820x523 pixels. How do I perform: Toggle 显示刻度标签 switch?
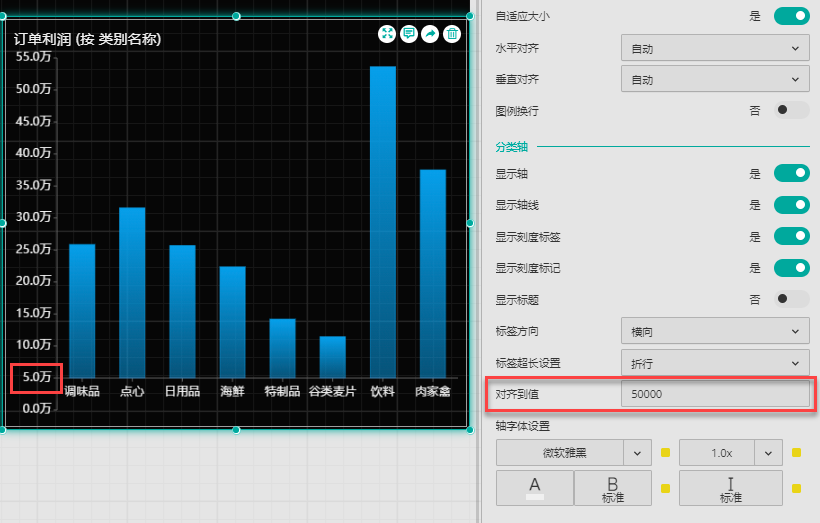coord(792,236)
